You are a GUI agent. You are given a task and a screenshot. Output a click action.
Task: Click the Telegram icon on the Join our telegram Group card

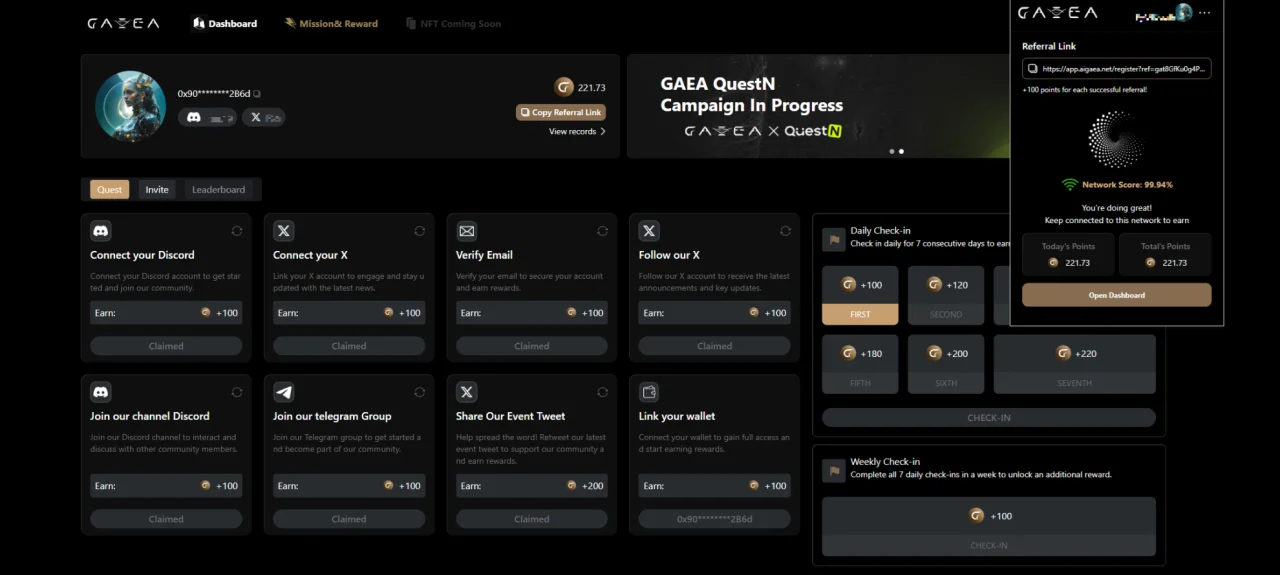click(x=284, y=392)
